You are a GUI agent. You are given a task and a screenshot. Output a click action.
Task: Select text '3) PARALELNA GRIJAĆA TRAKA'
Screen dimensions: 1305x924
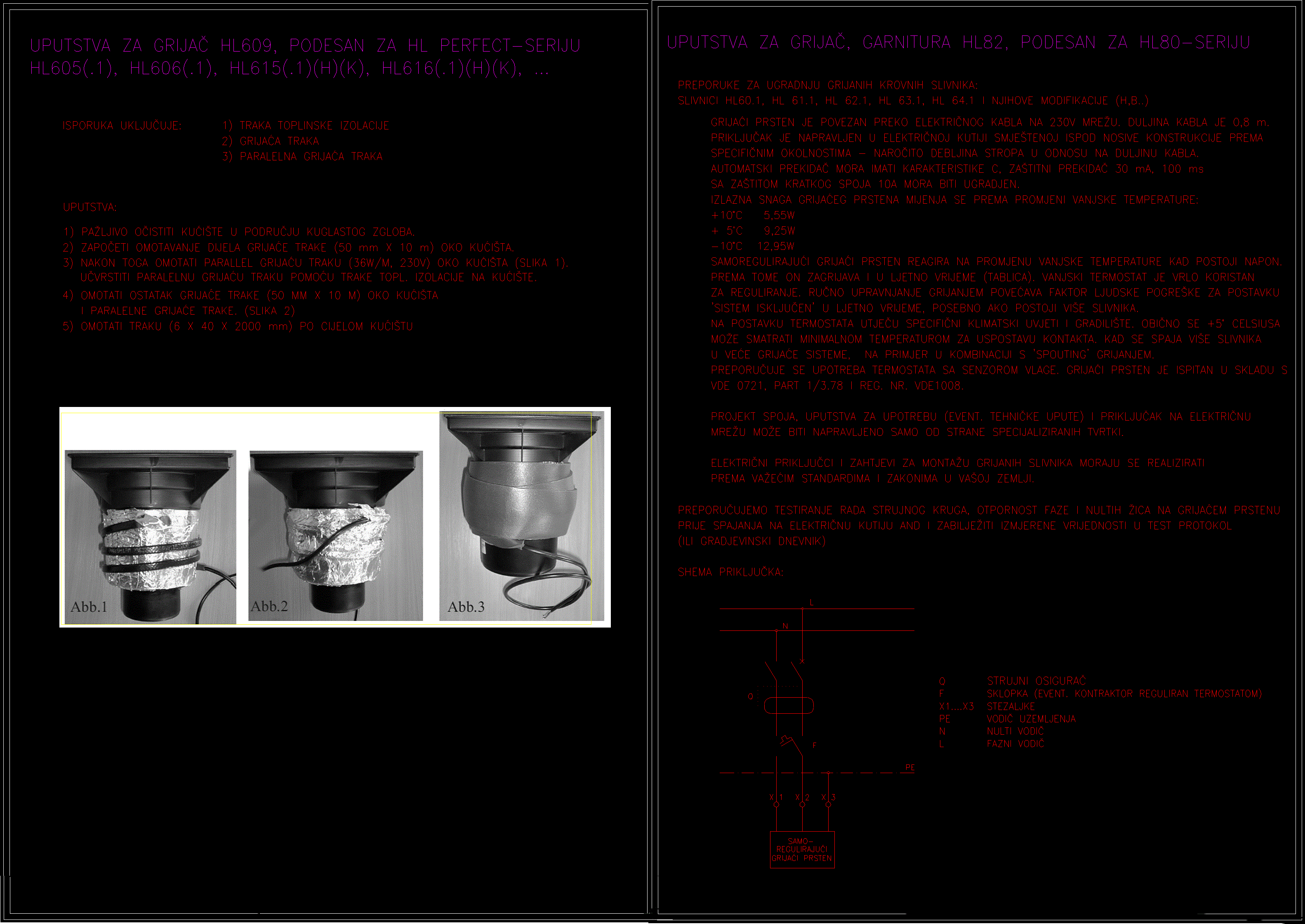[302, 156]
